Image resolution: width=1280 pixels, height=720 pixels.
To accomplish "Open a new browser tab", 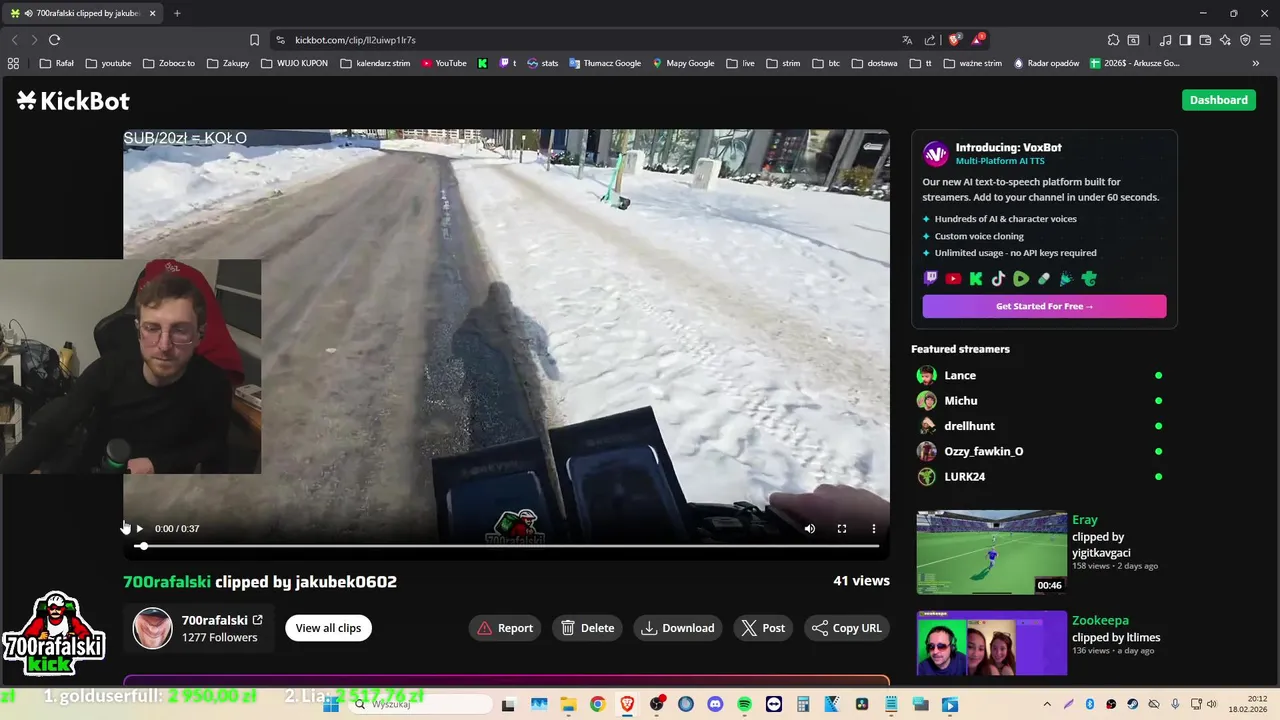I will pos(177,13).
